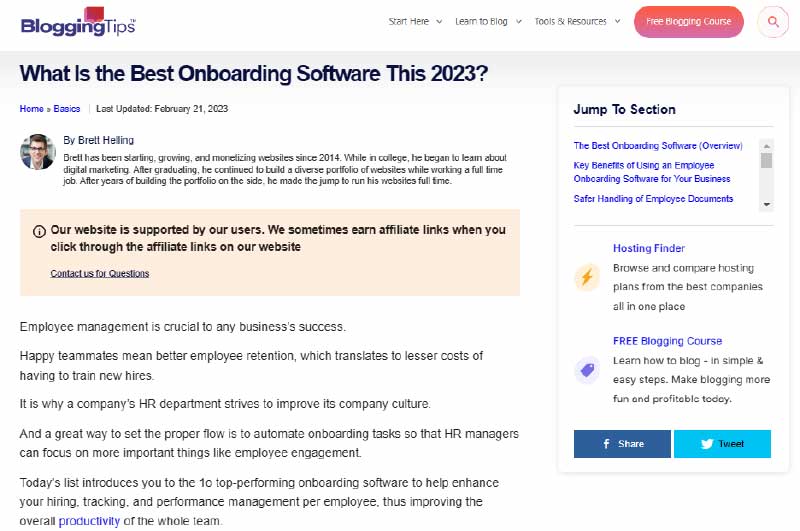
Task: Expand the Tools & Resources chevron
Action: coord(617,21)
